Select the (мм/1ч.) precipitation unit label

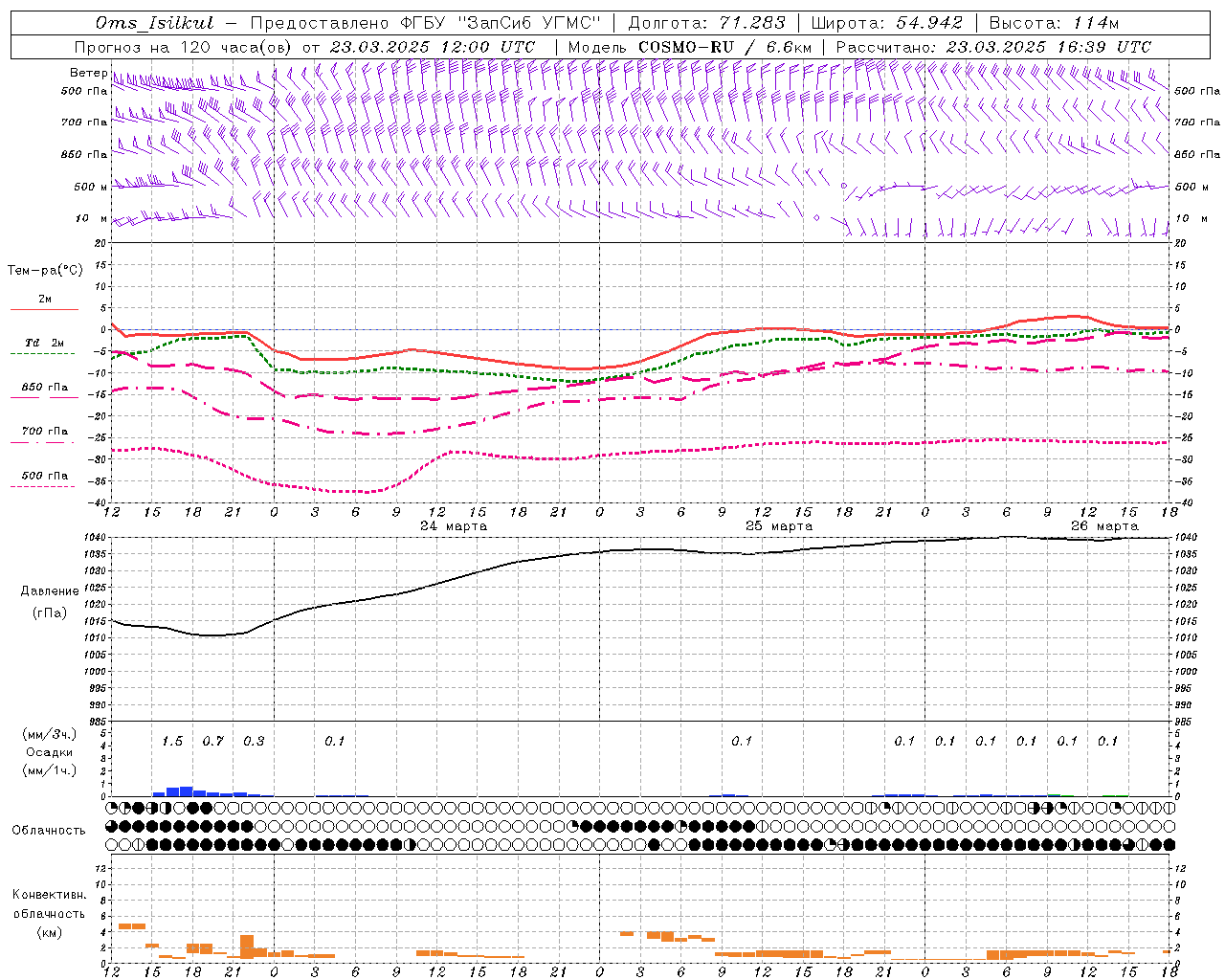click(x=49, y=770)
